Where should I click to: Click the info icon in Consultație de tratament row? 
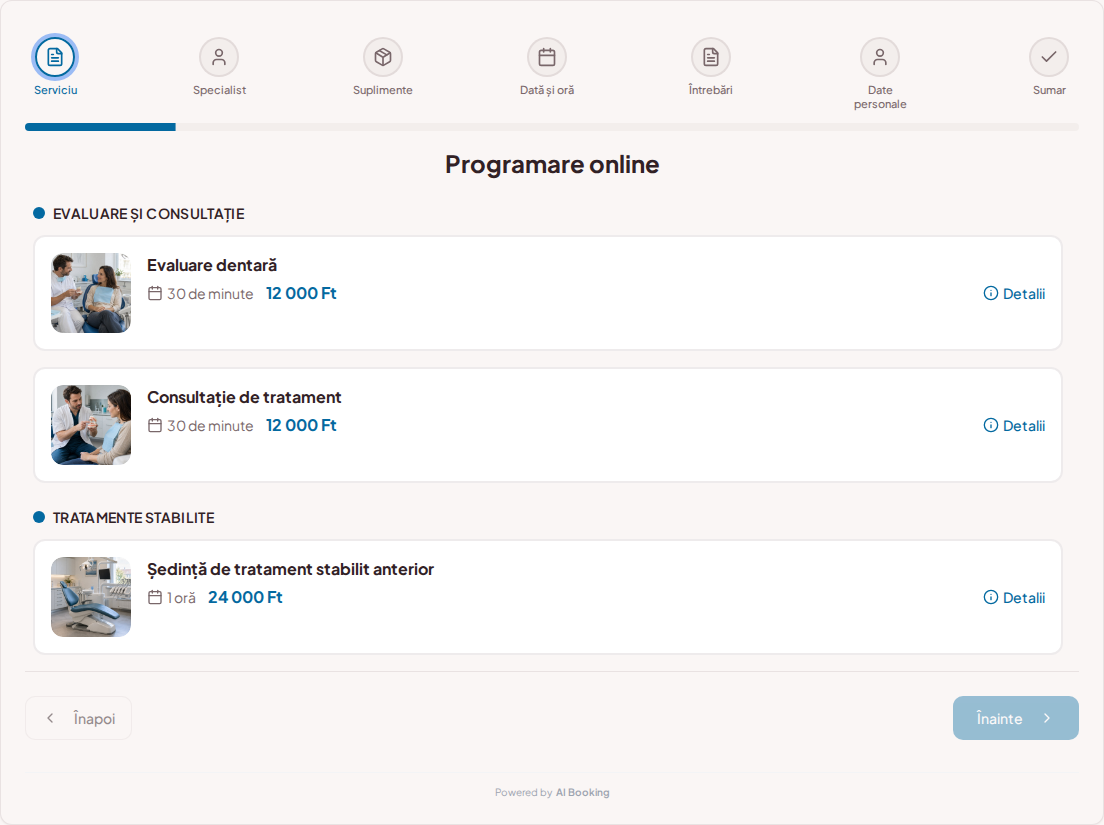991,425
